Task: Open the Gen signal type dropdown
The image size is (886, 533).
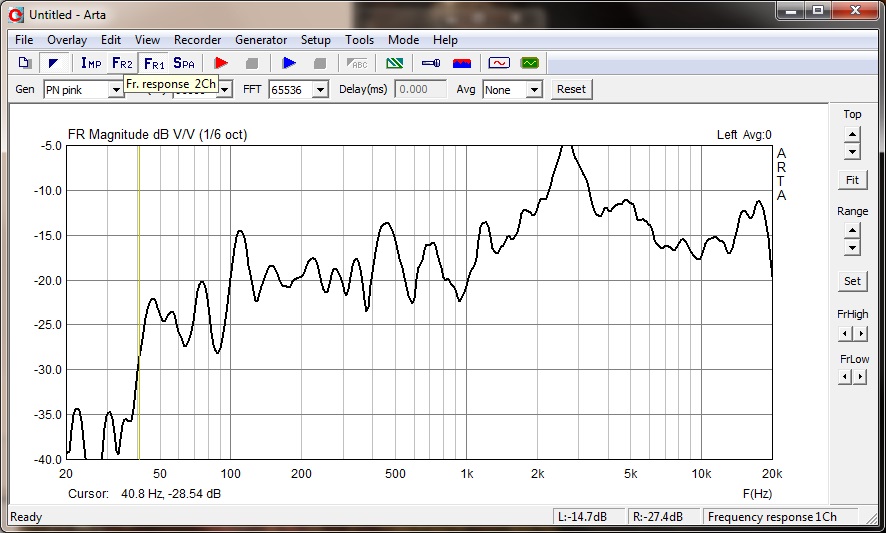Action: click(116, 90)
